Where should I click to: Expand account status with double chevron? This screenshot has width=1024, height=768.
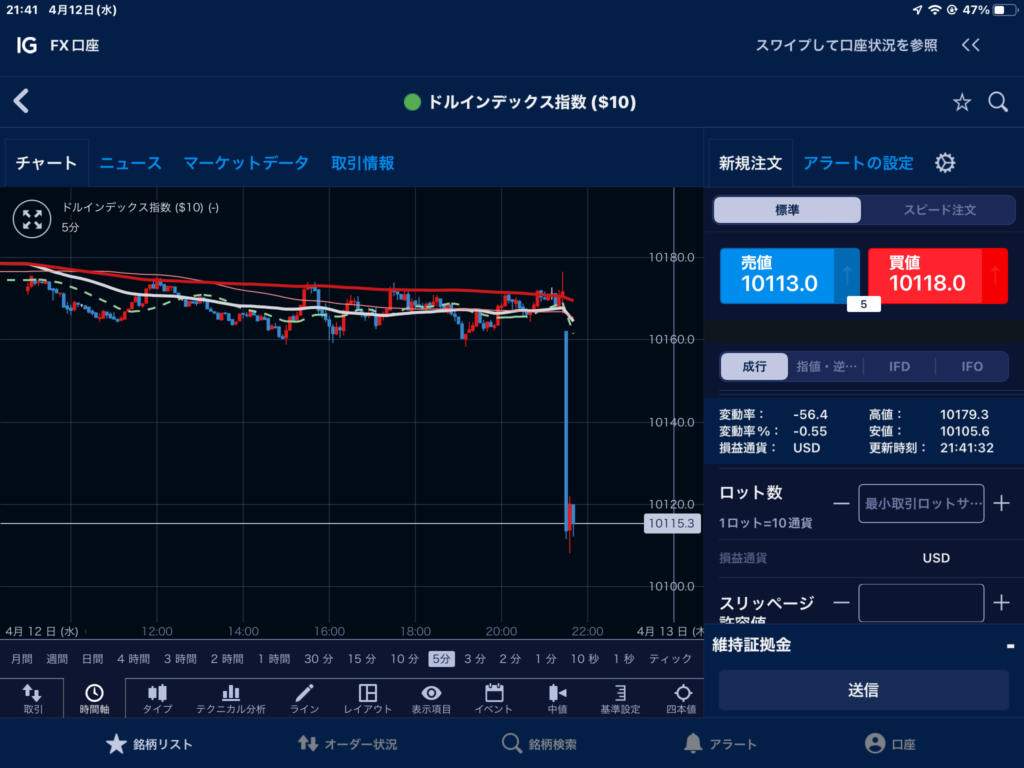point(970,45)
